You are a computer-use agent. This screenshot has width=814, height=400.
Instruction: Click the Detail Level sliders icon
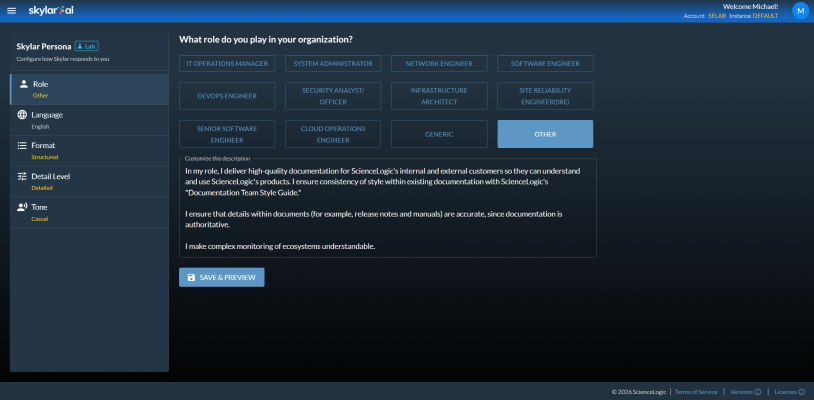coord(22,176)
